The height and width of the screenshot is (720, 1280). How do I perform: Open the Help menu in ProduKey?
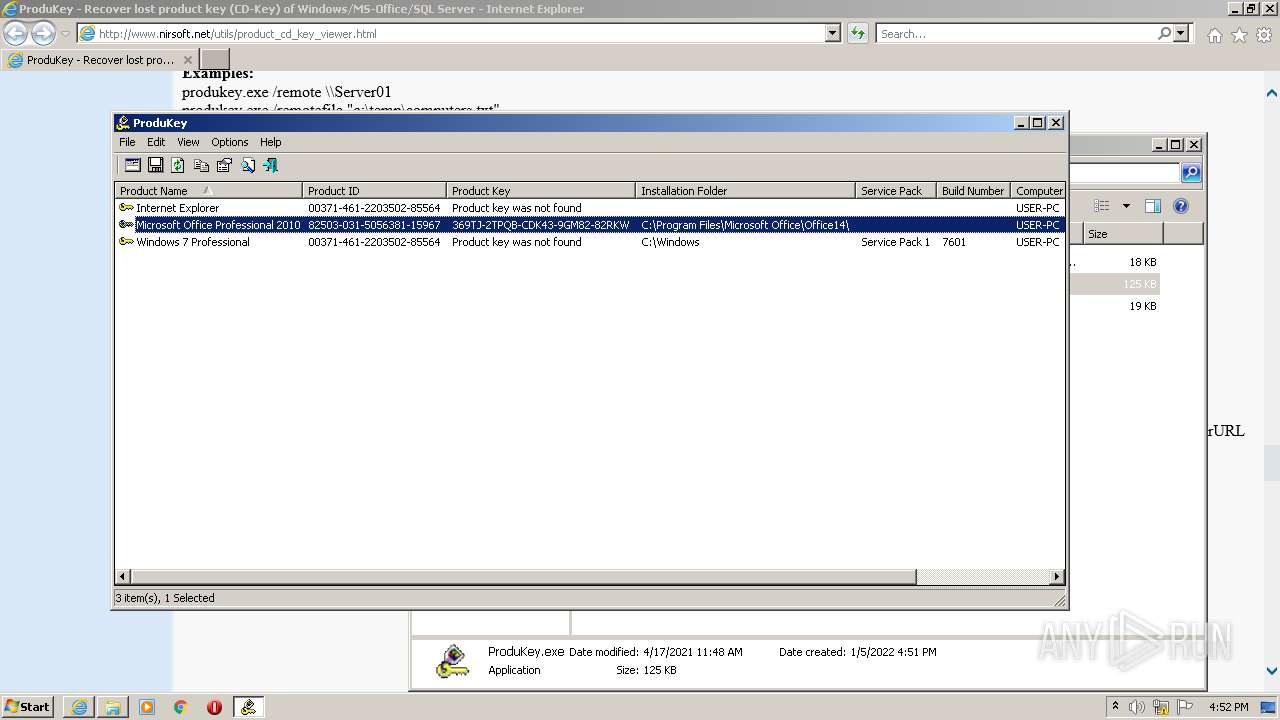pos(270,142)
